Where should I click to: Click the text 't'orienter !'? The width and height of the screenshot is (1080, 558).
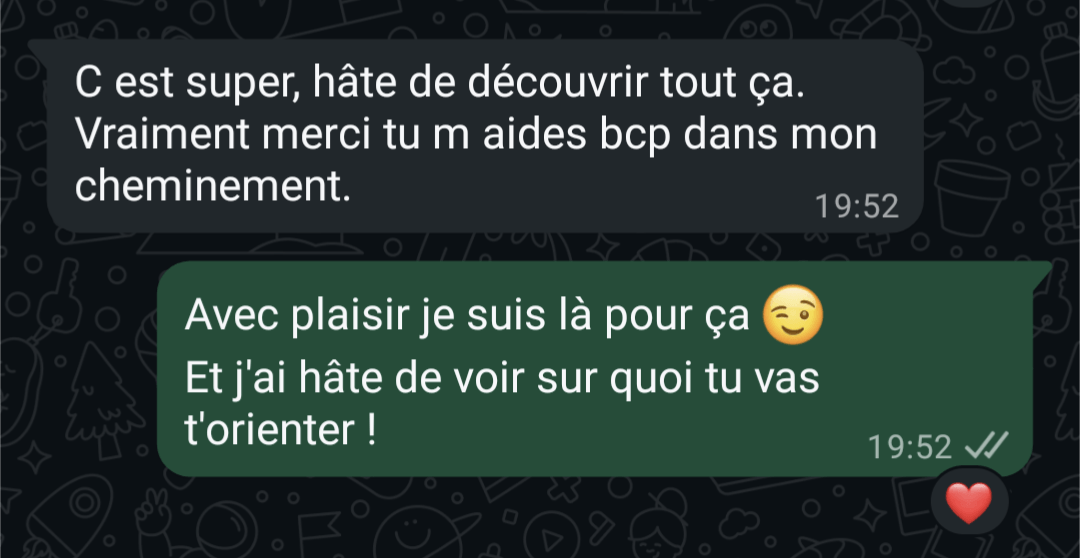(281, 431)
